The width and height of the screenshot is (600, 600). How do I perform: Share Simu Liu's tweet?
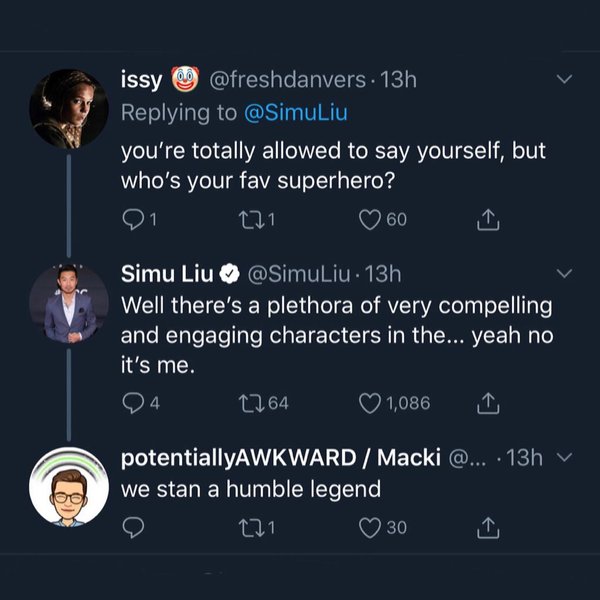click(x=489, y=403)
